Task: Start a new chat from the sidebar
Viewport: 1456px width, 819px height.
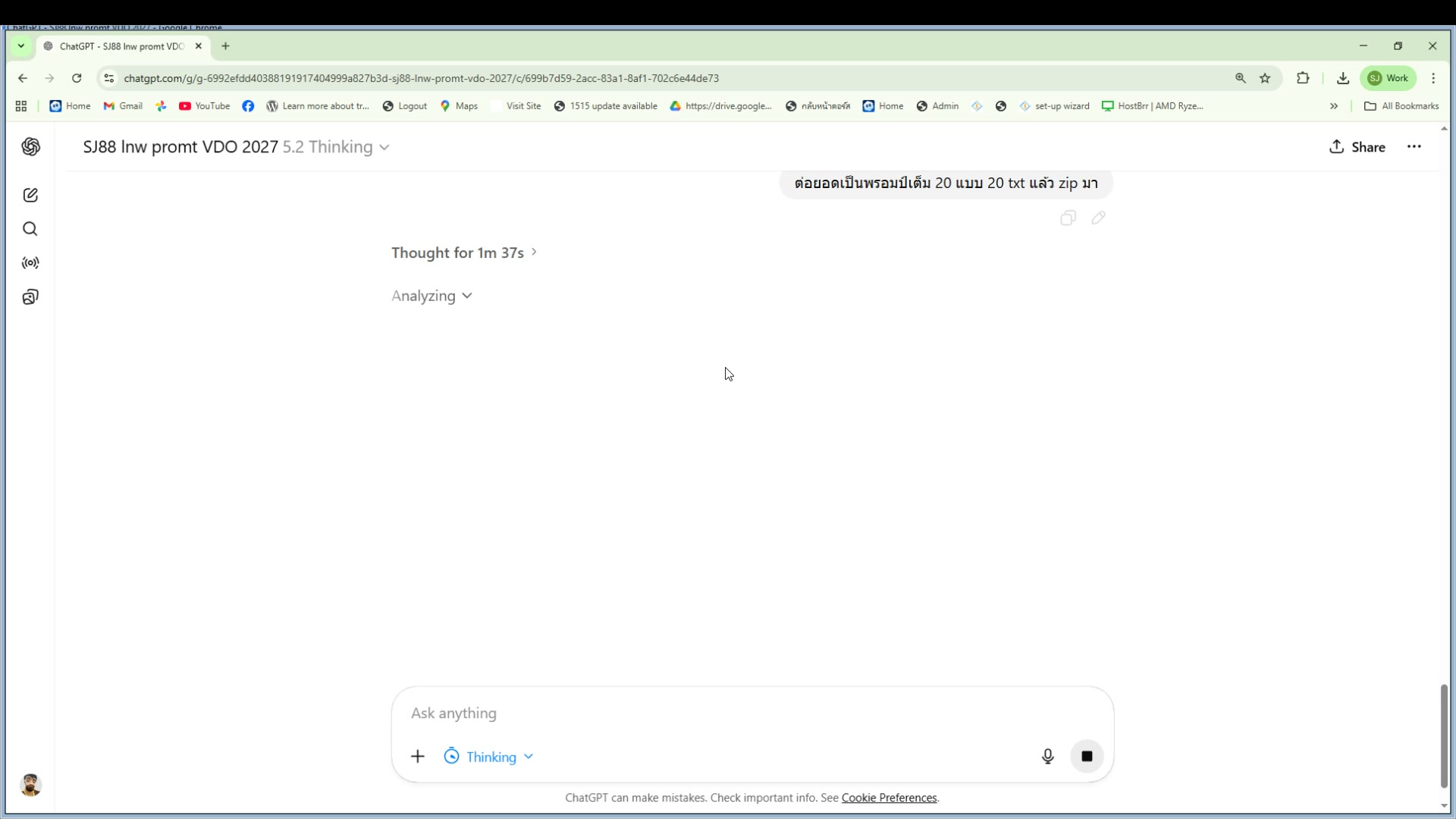Action: (30, 195)
